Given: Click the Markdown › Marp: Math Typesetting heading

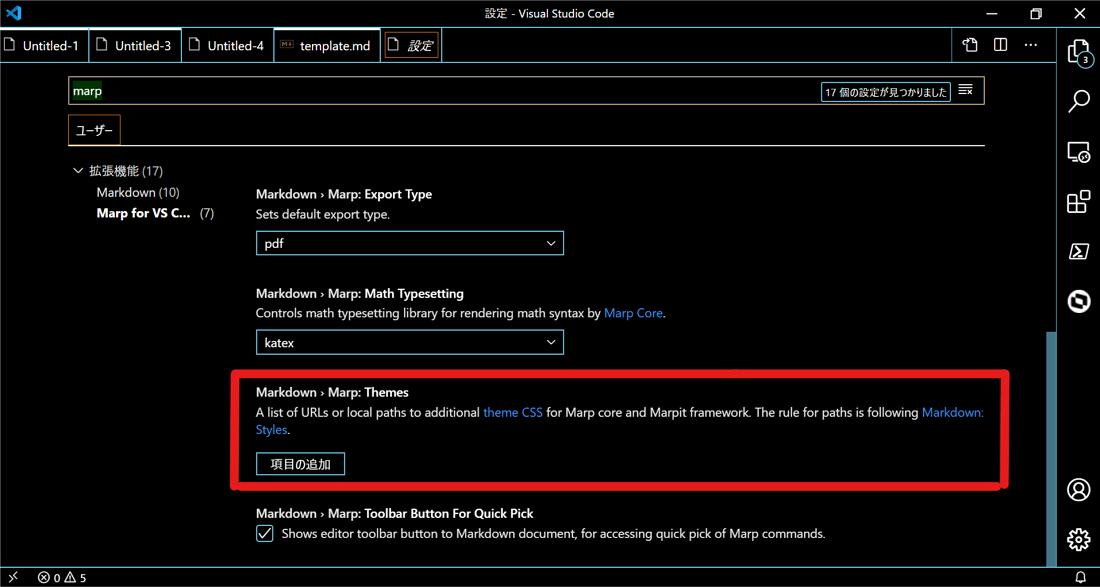Looking at the screenshot, I should point(360,293).
